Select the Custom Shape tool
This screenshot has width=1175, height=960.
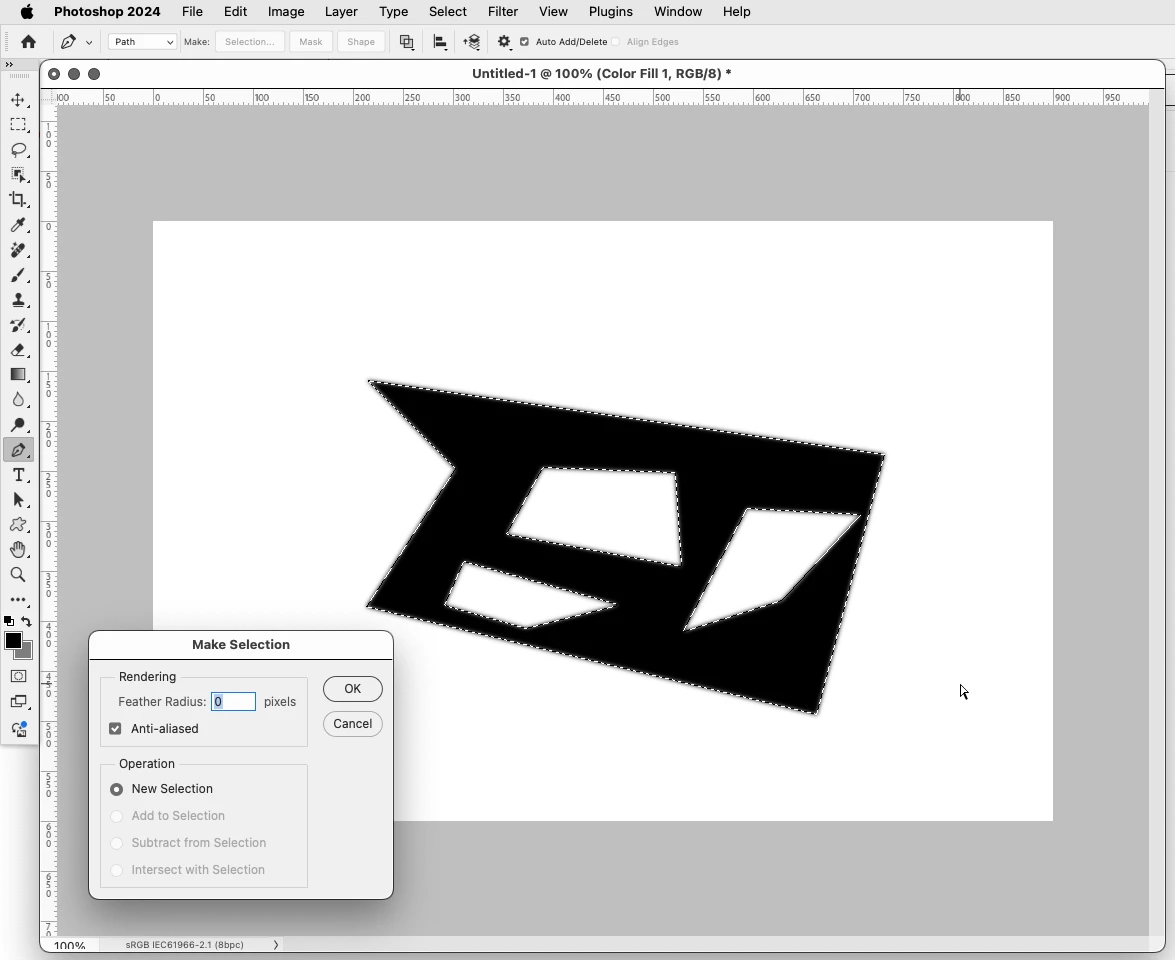(x=18, y=525)
